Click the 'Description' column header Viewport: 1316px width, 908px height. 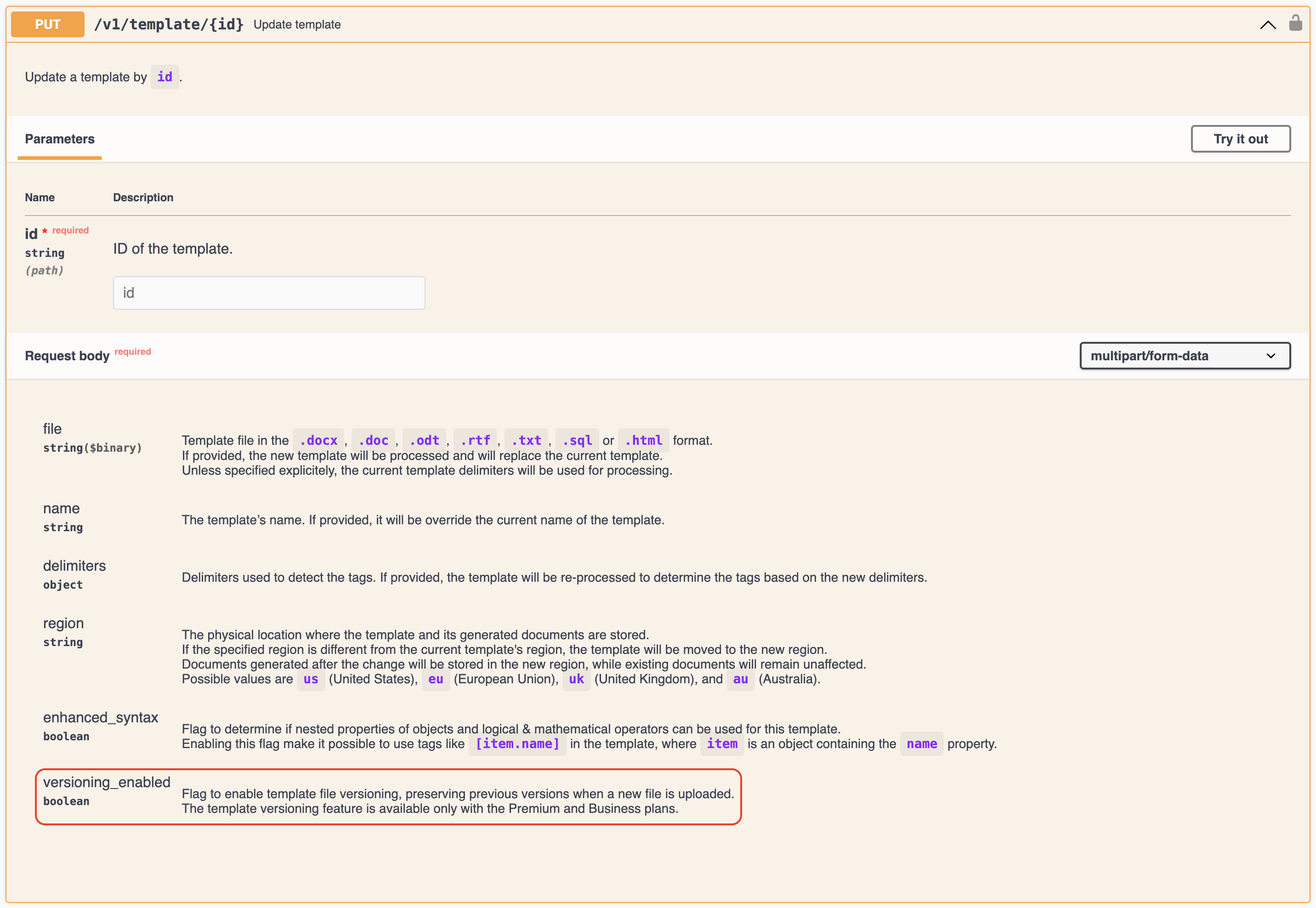tap(143, 198)
